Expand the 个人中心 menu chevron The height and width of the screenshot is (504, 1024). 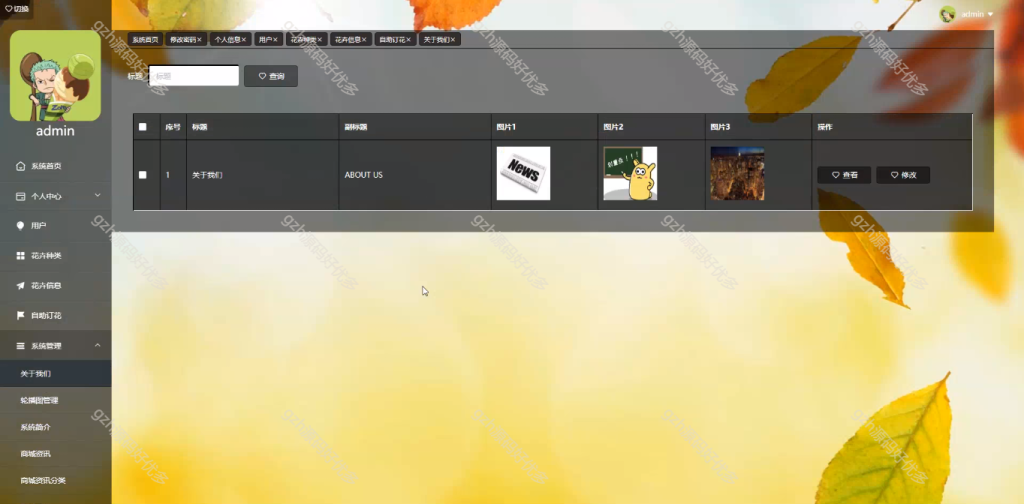pos(97,195)
